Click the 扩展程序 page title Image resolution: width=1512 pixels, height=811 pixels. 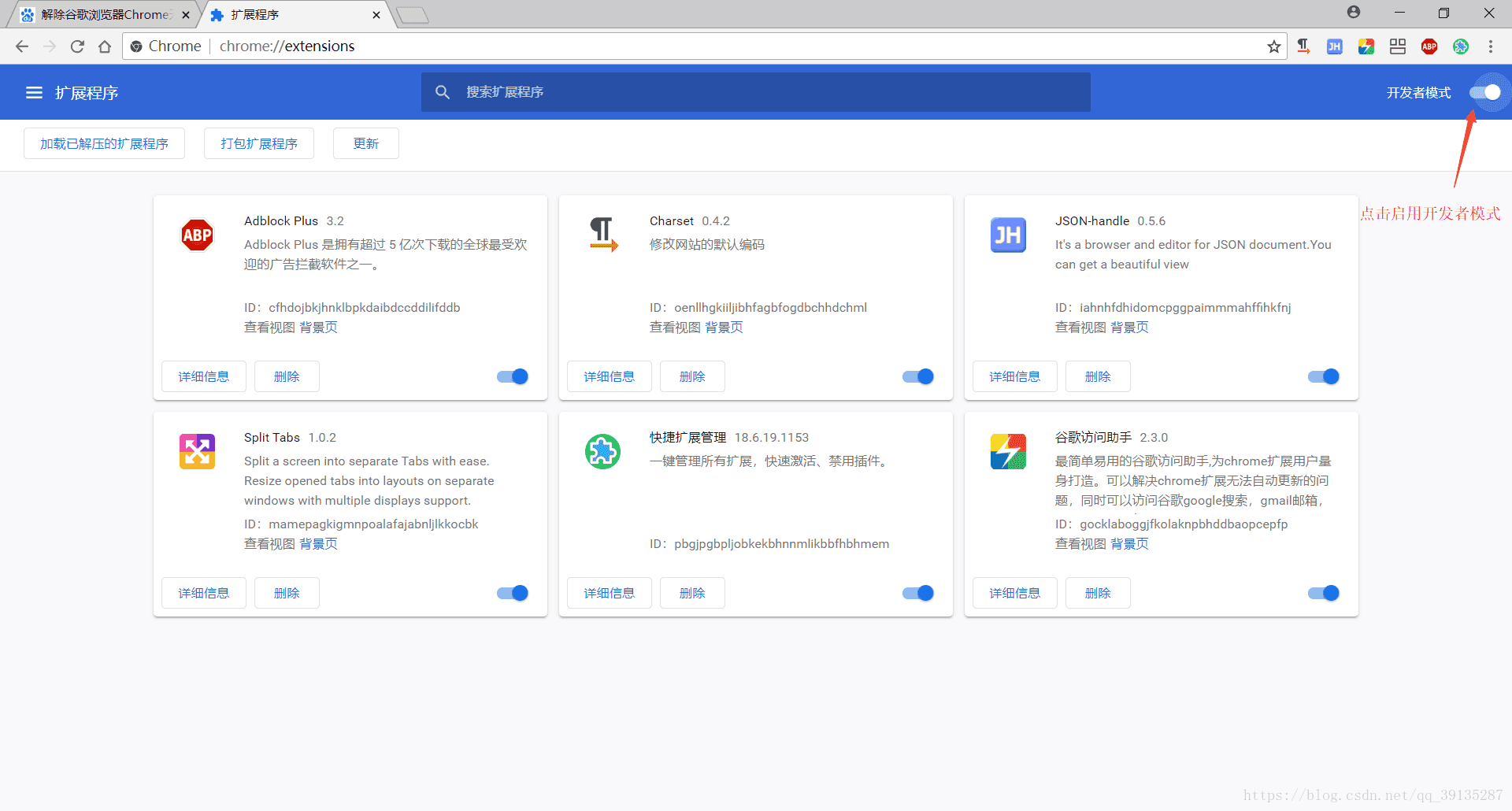[x=87, y=93]
